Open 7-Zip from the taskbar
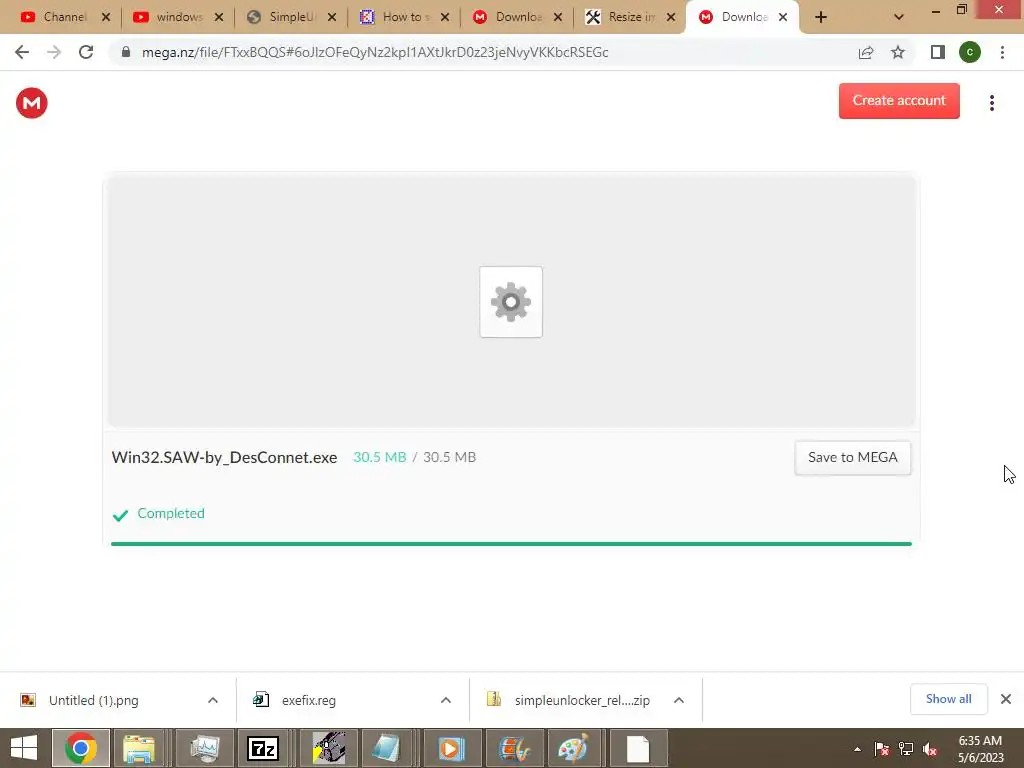The height and width of the screenshot is (768, 1024). click(x=263, y=748)
